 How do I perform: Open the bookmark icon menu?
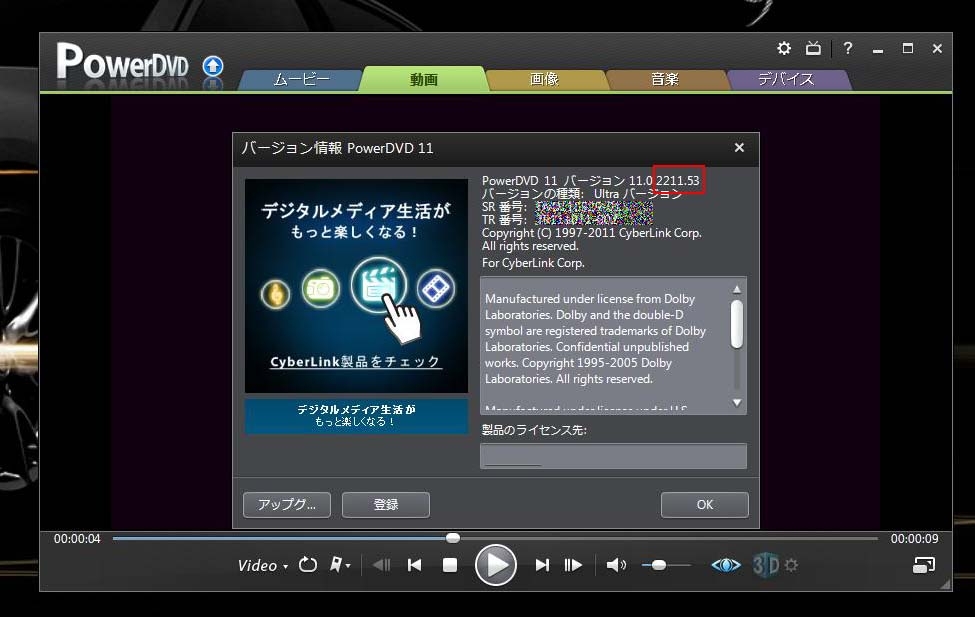pyautogui.click(x=340, y=565)
